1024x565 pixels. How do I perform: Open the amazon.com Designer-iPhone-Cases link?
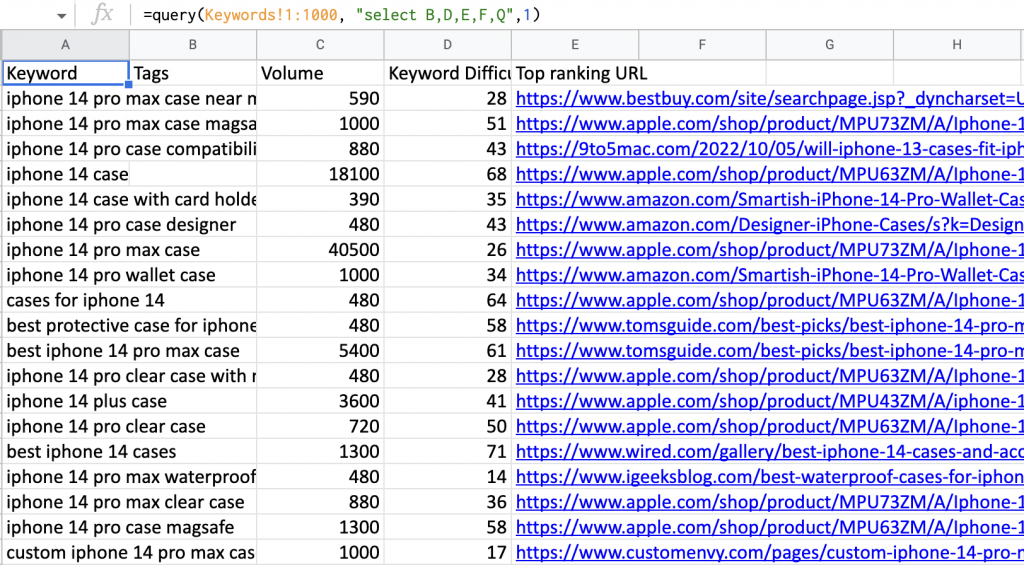[x=769, y=225]
